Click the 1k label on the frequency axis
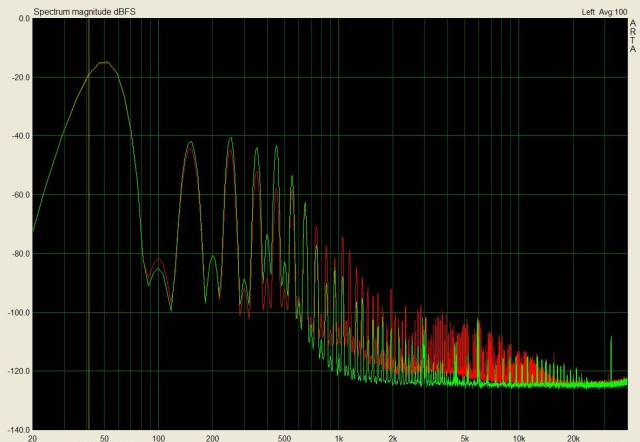The width and height of the screenshot is (640, 442). 339,437
